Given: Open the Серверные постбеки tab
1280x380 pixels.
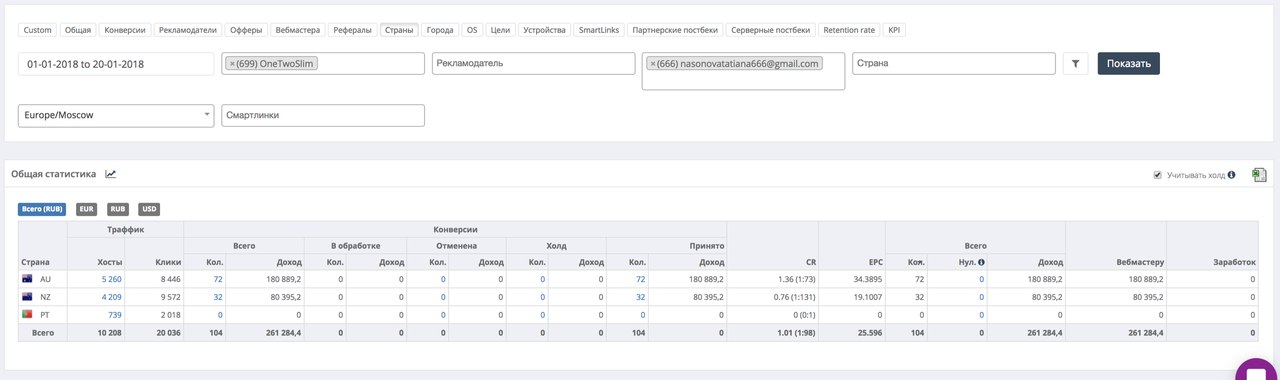Looking at the screenshot, I should click(771, 30).
